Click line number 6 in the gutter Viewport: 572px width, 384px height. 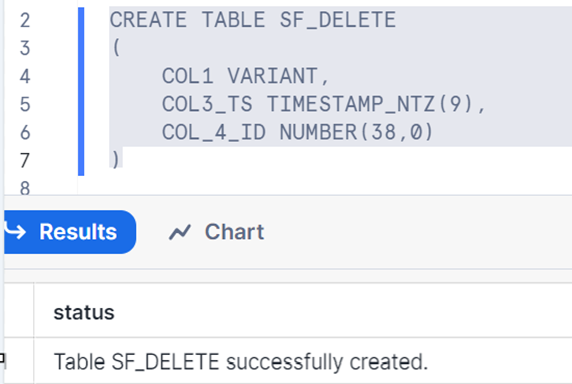(x=25, y=132)
